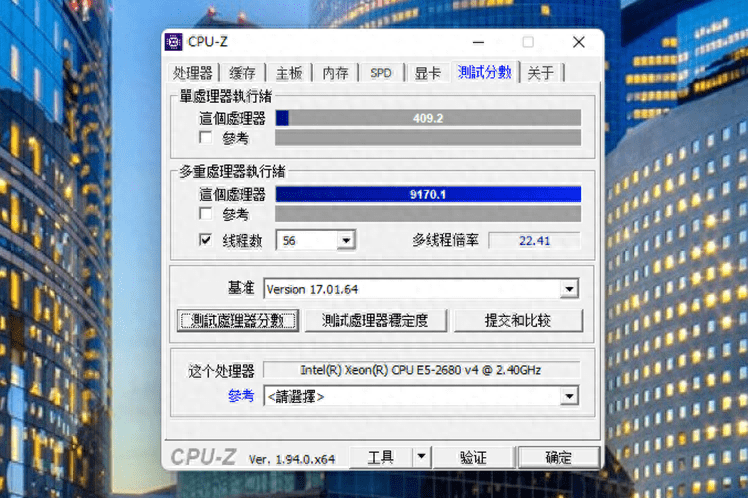
Task: Expand the 基准 Version 17.01.64 dropdown
Action: point(570,289)
